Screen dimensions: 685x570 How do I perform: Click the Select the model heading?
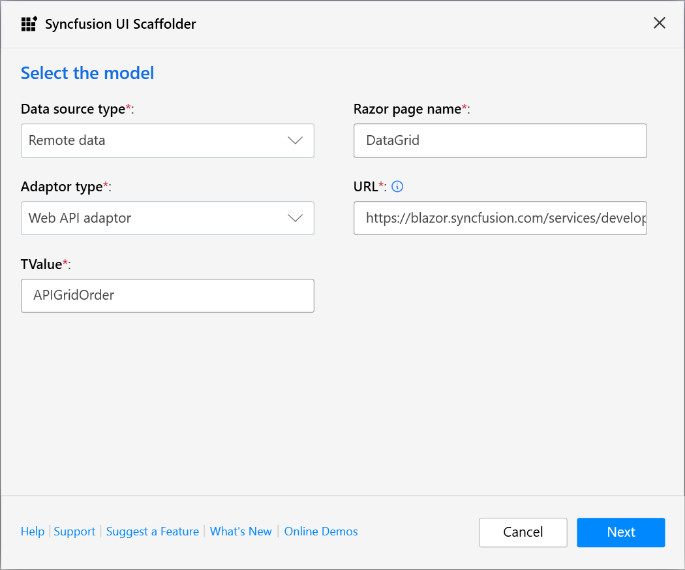point(87,73)
